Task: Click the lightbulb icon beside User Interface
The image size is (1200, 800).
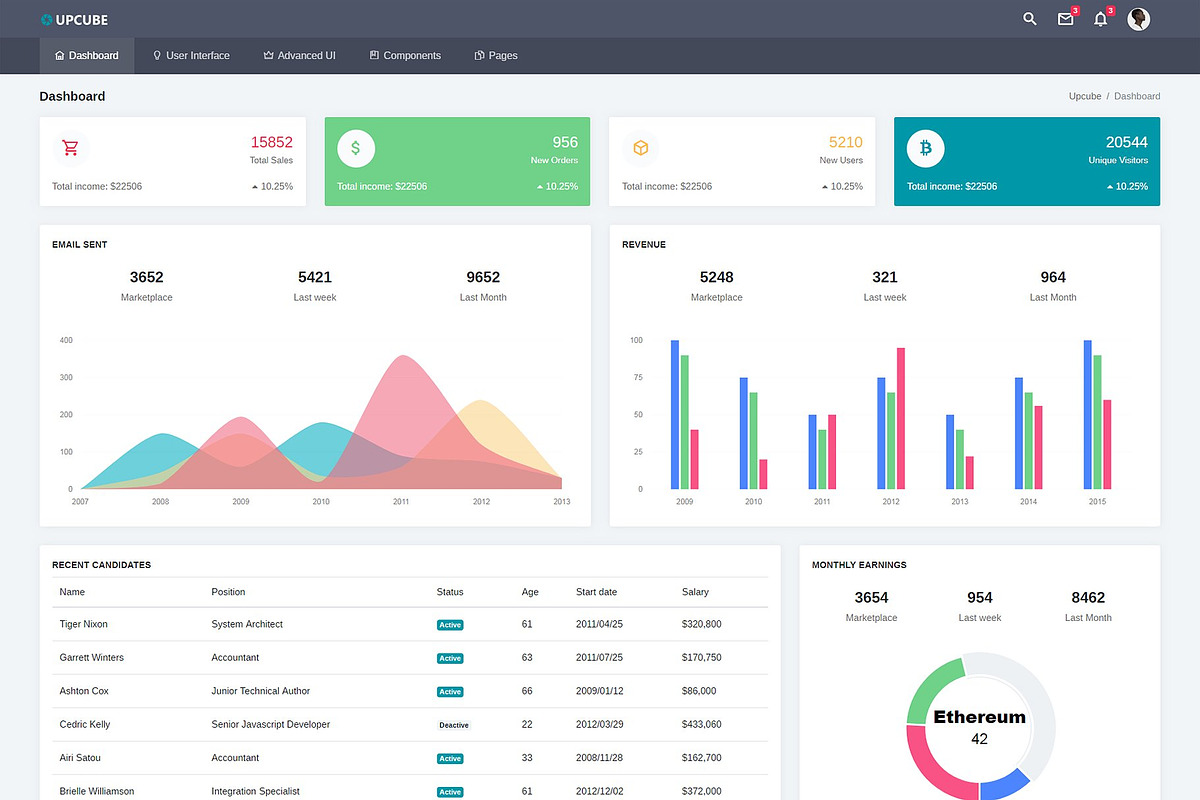Action: pyautogui.click(x=157, y=56)
